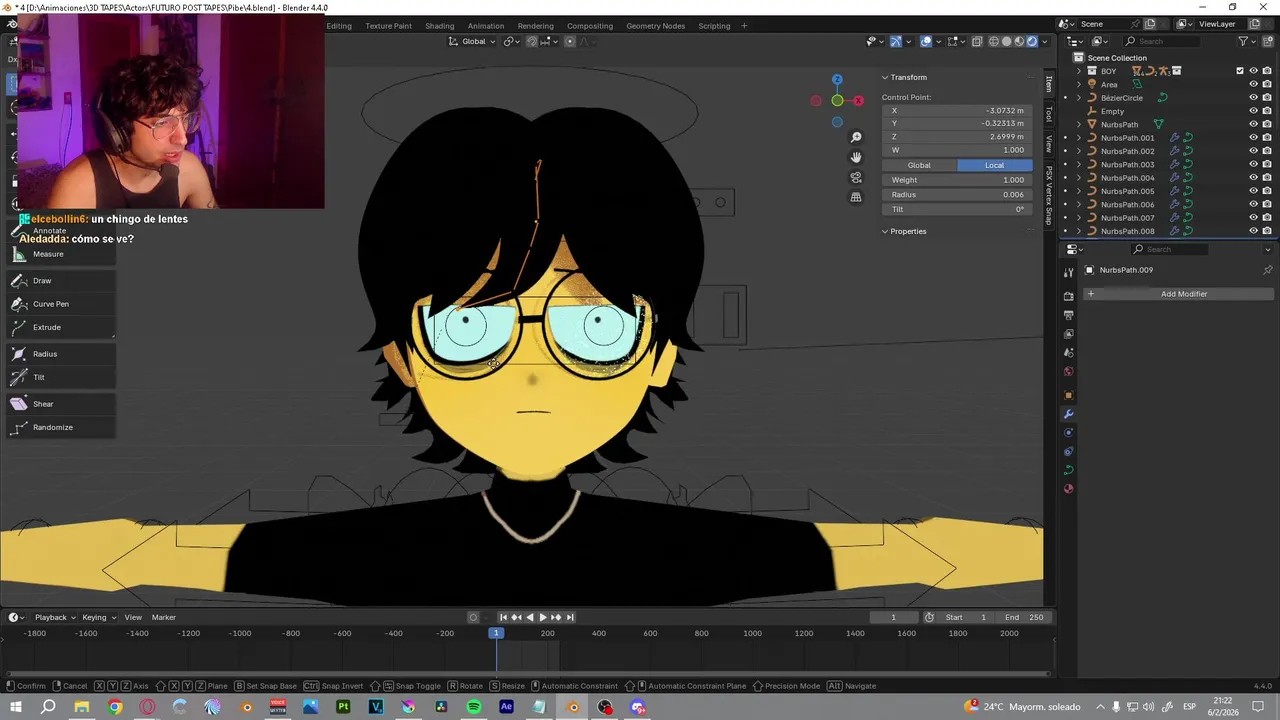Open the Keying popover
This screenshot has width=1280, height=720.
point(98,617)
